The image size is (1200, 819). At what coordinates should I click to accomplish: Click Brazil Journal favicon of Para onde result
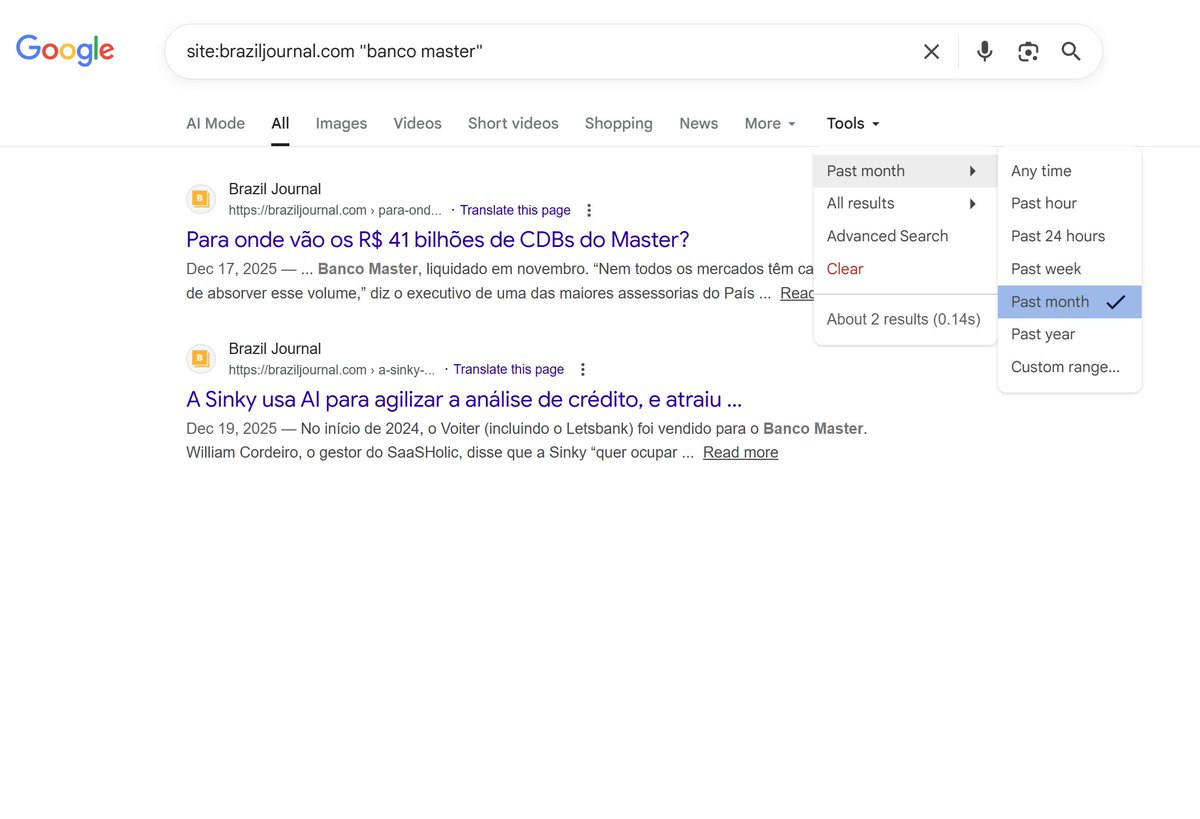[x=201, y=199]
